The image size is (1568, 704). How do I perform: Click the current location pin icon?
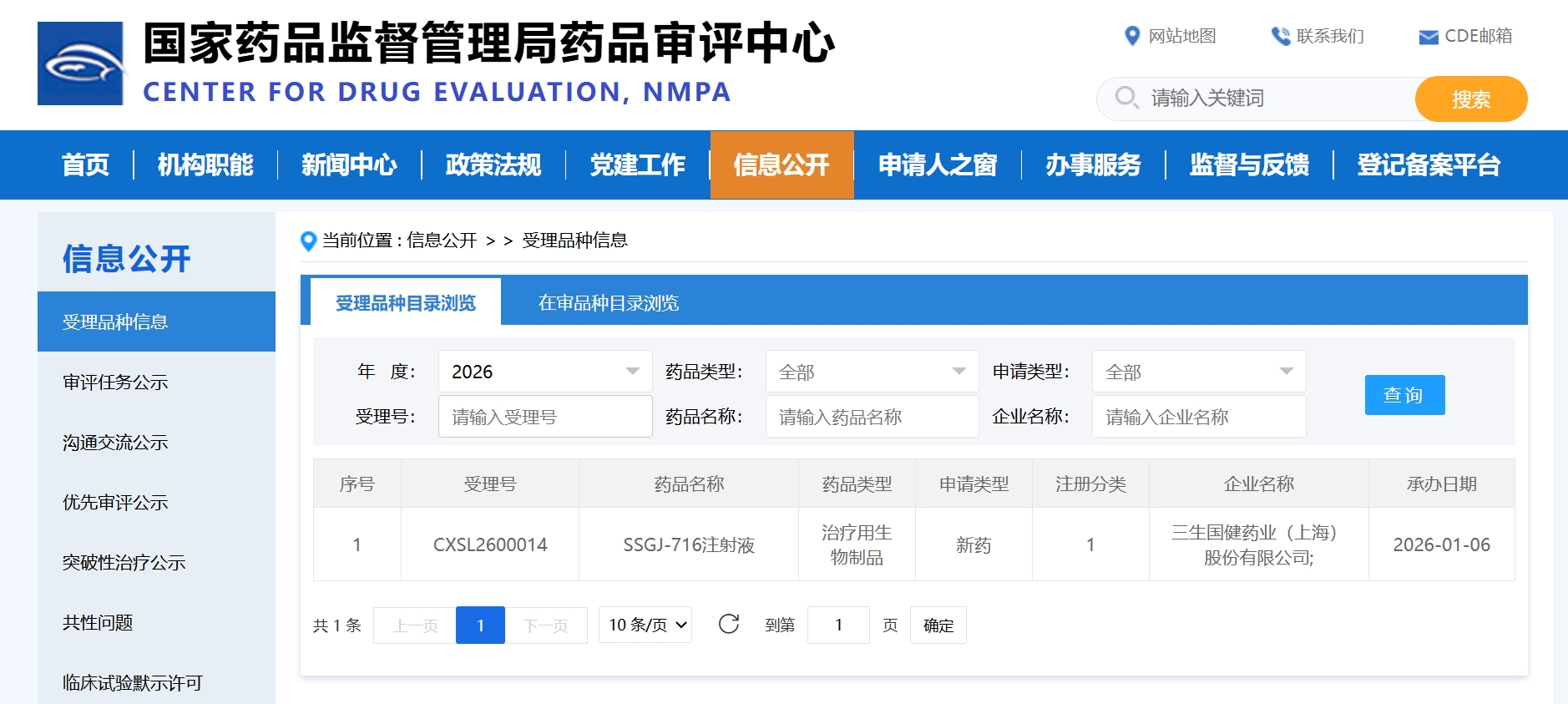coord(308,241)
